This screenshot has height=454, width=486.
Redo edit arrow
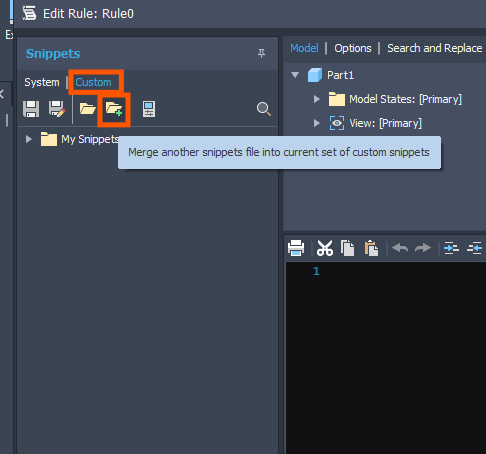tap(423, 248)
